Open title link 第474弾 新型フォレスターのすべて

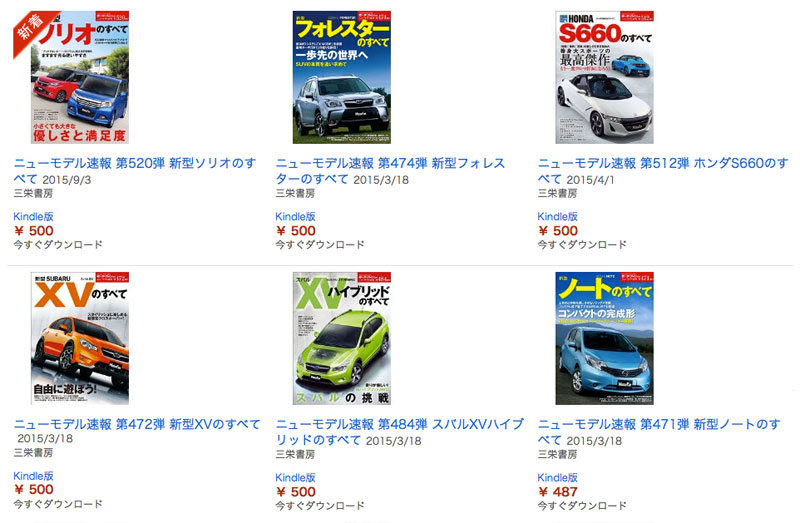(390, 171)
